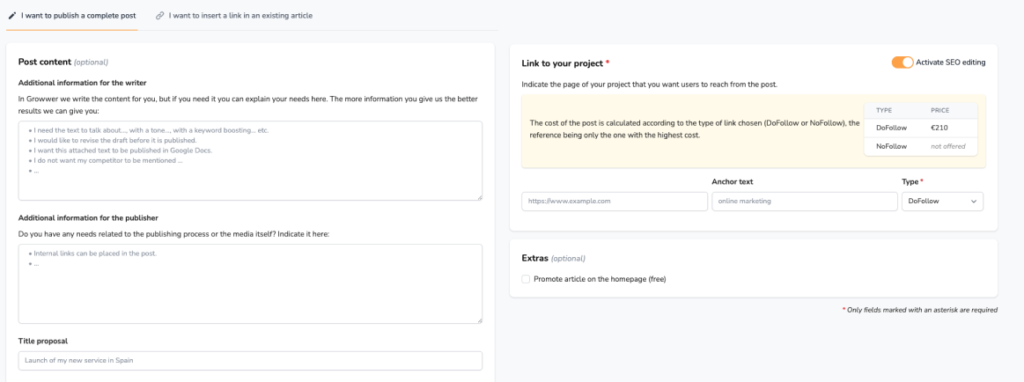1024x382 pixels.
Task: Select the DoFollow row label in price table
Action: click(891, 128)
